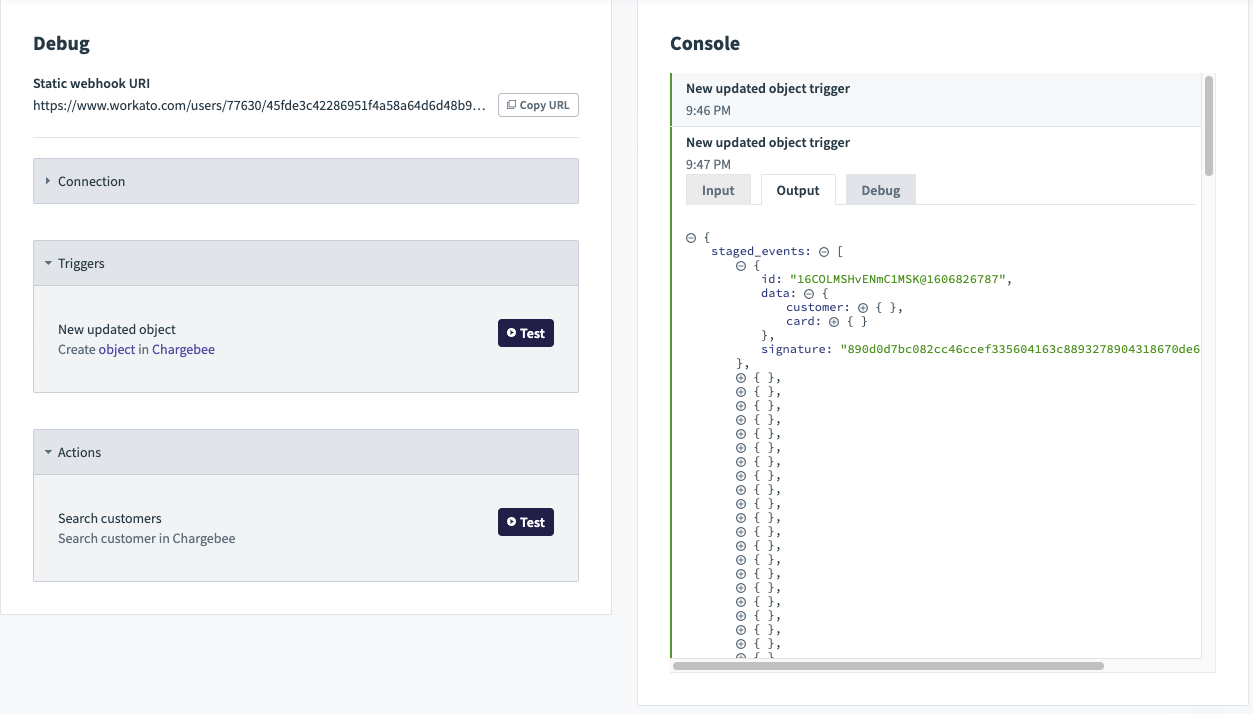The height and width of the screenshot is (714, 1253).
Task: Open the object link in trigger description
Action: click(116, 350)
